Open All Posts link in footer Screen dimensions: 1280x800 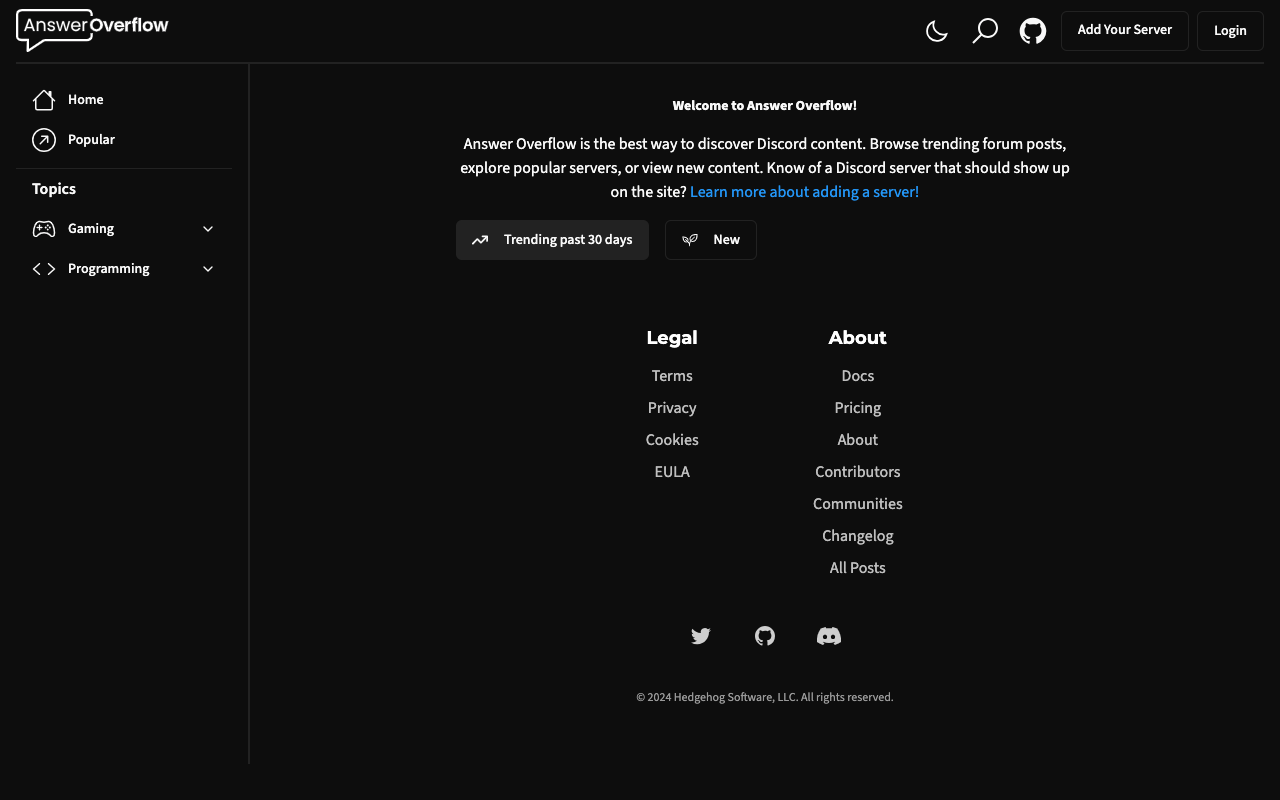(x=858, y=568)
